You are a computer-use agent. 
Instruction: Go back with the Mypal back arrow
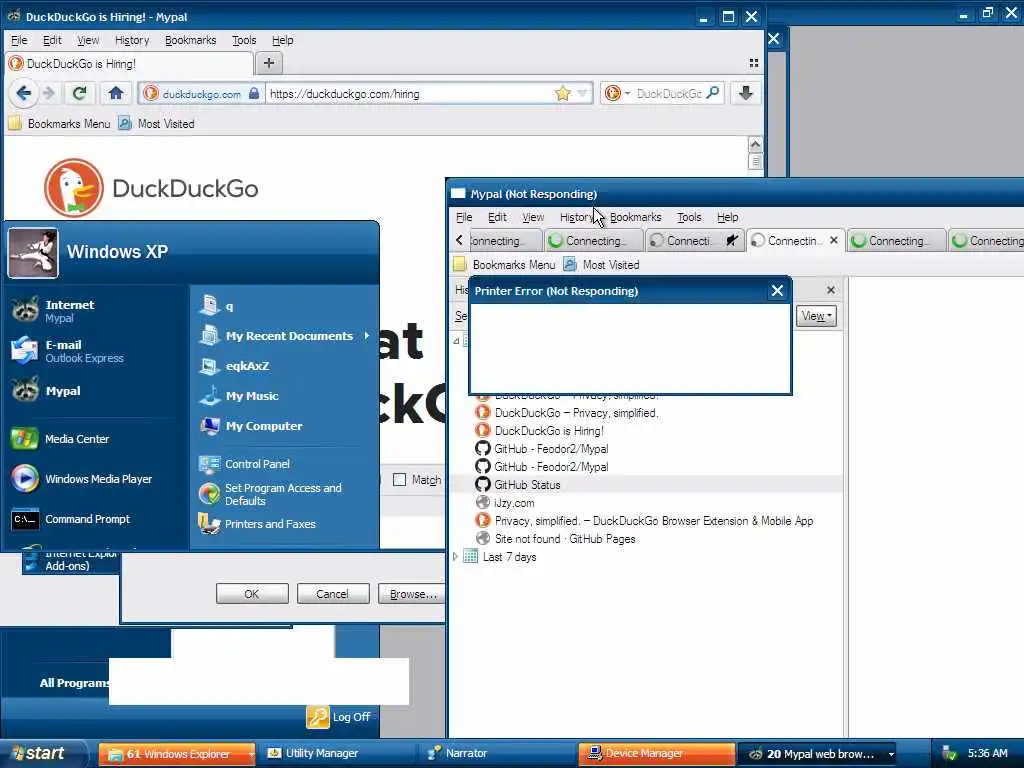[23, 93]
